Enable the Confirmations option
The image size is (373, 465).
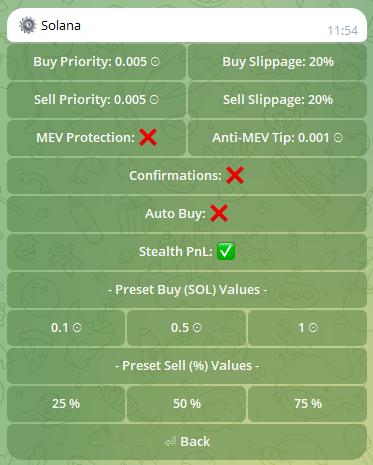pos(187,176)
